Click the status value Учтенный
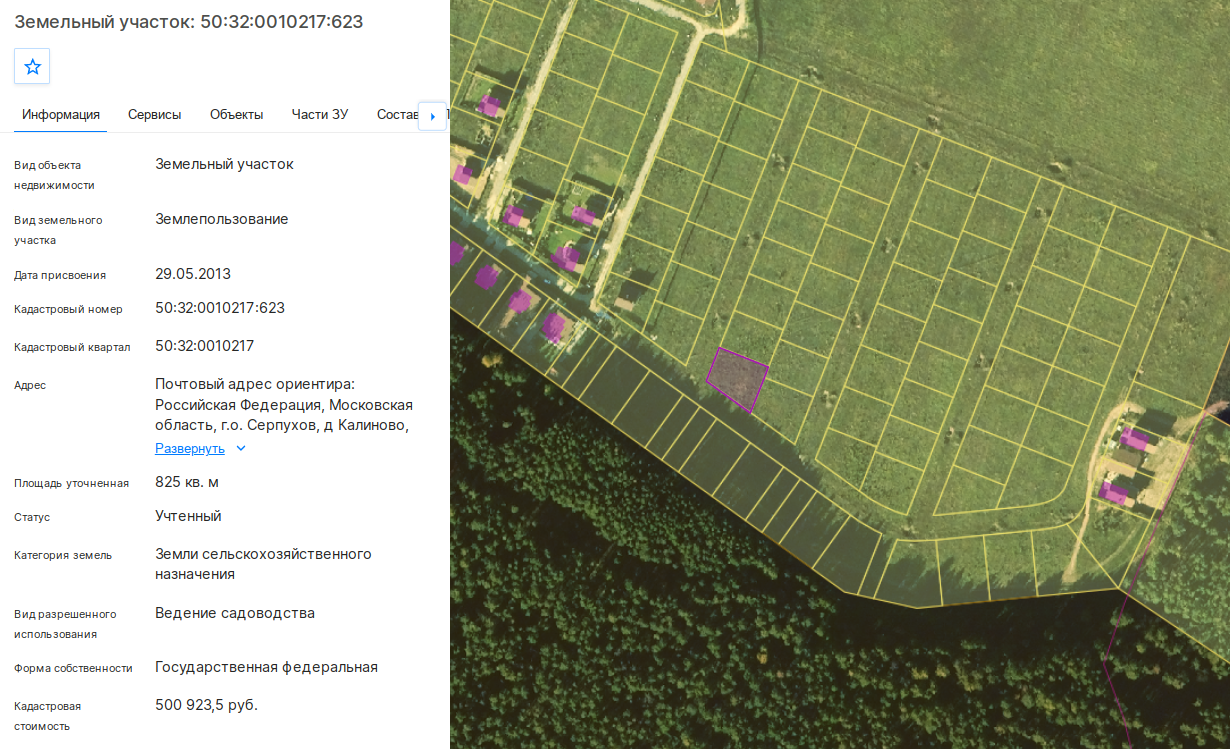 [x=188, y=516]
